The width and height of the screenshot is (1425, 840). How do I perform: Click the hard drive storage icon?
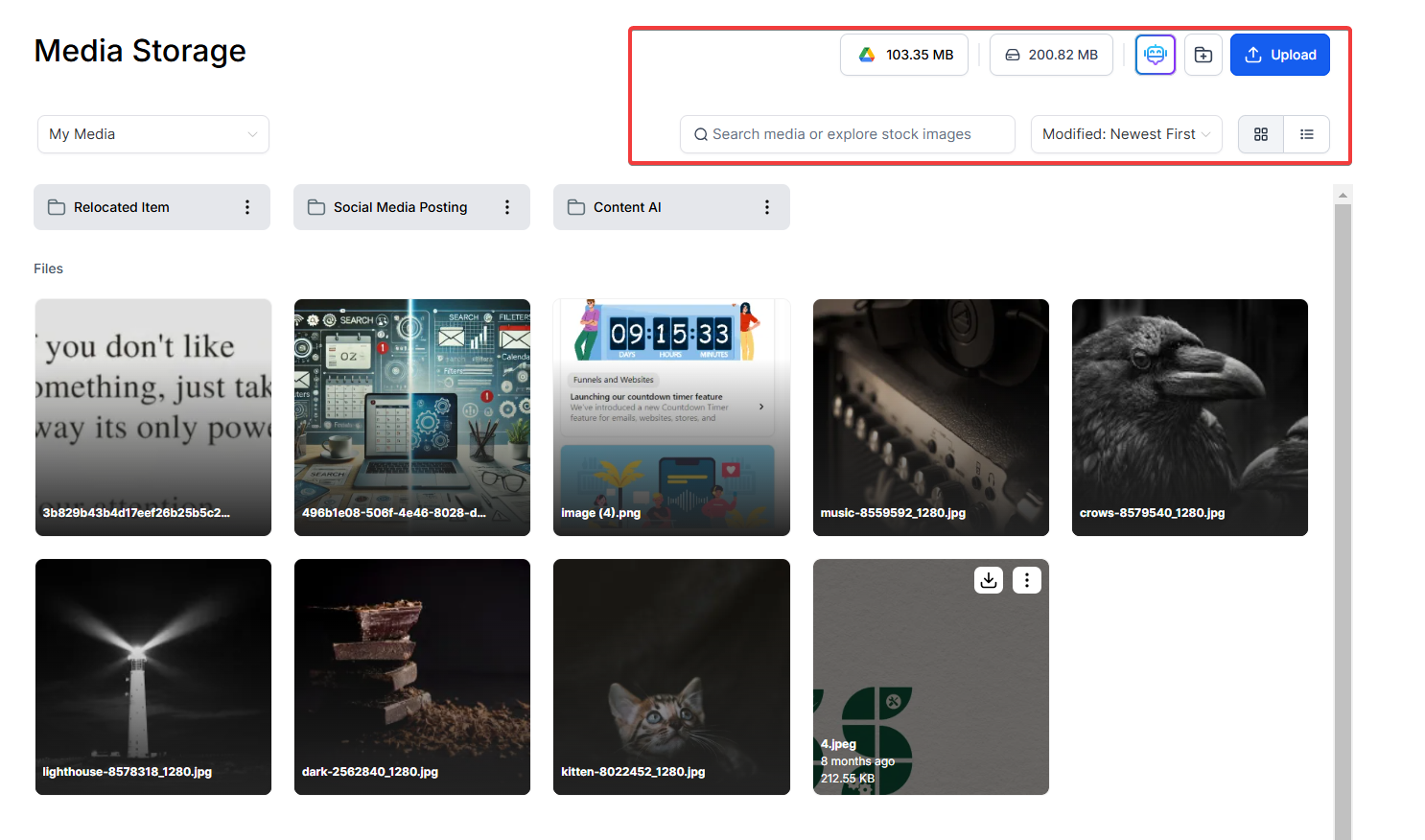1013,55
